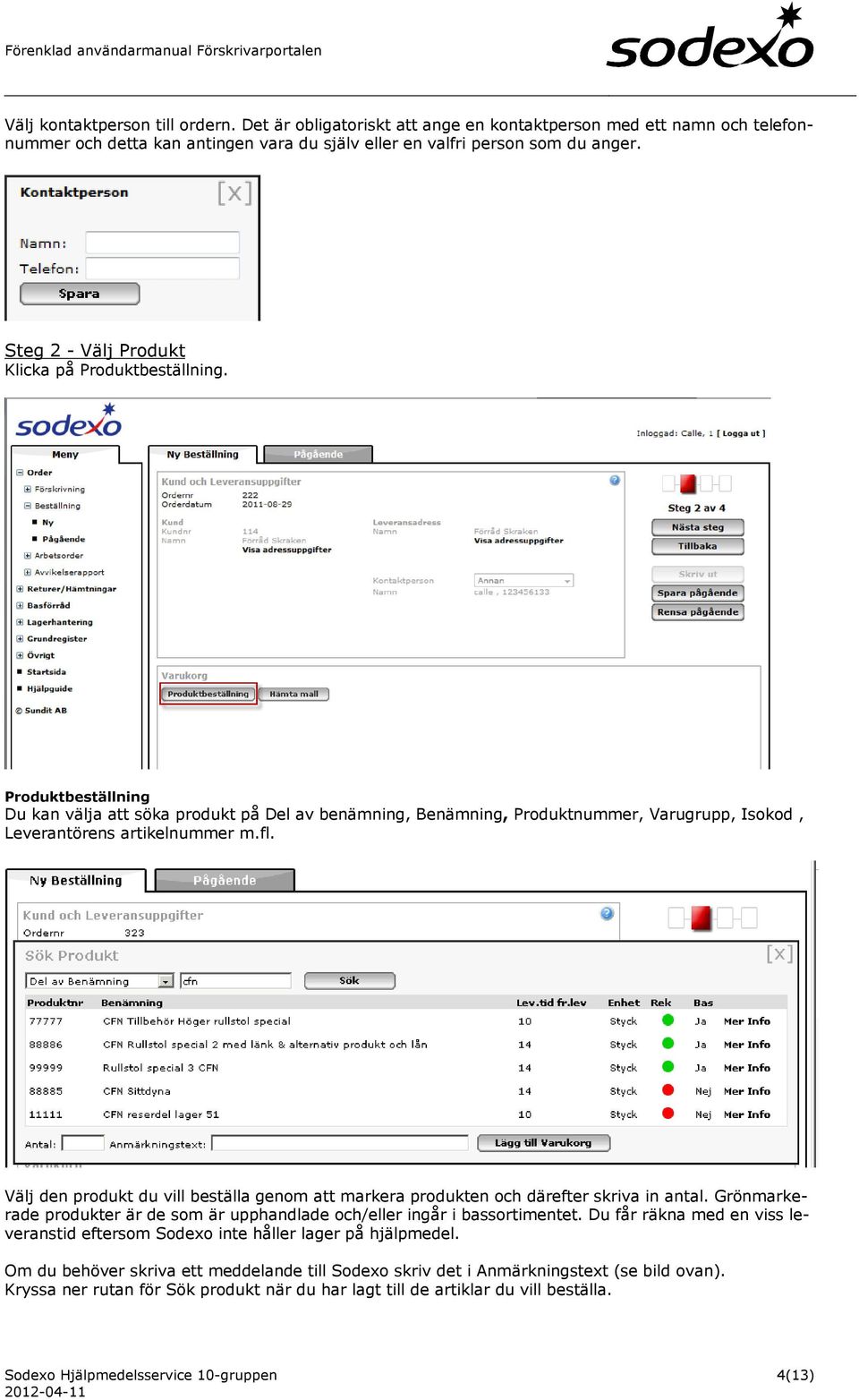
Task: Click the red step 2 indicator
Action: coord(688,484)
